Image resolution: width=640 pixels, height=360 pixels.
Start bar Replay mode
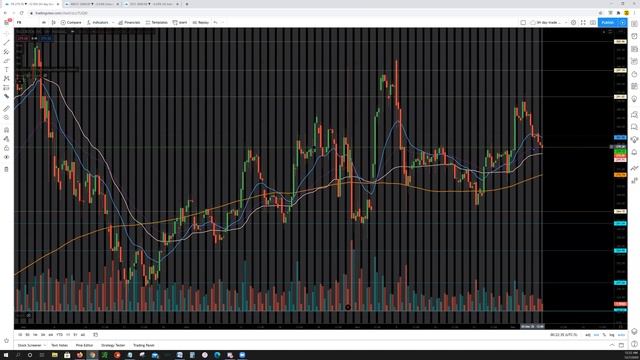pyautogui.click(x=200, y=22)
